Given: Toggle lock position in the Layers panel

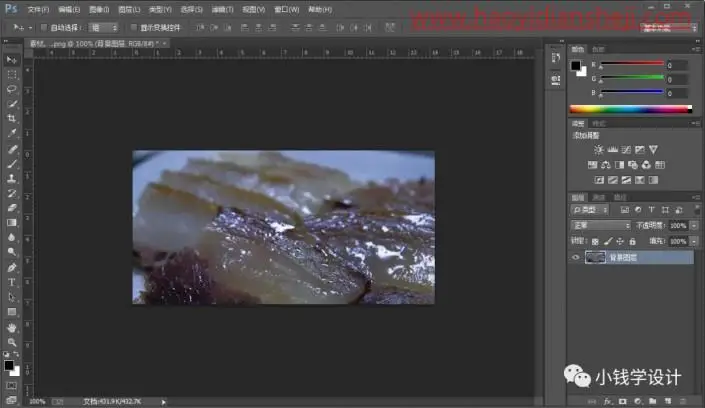Looking at the screenshot, I should click(620, 242).
